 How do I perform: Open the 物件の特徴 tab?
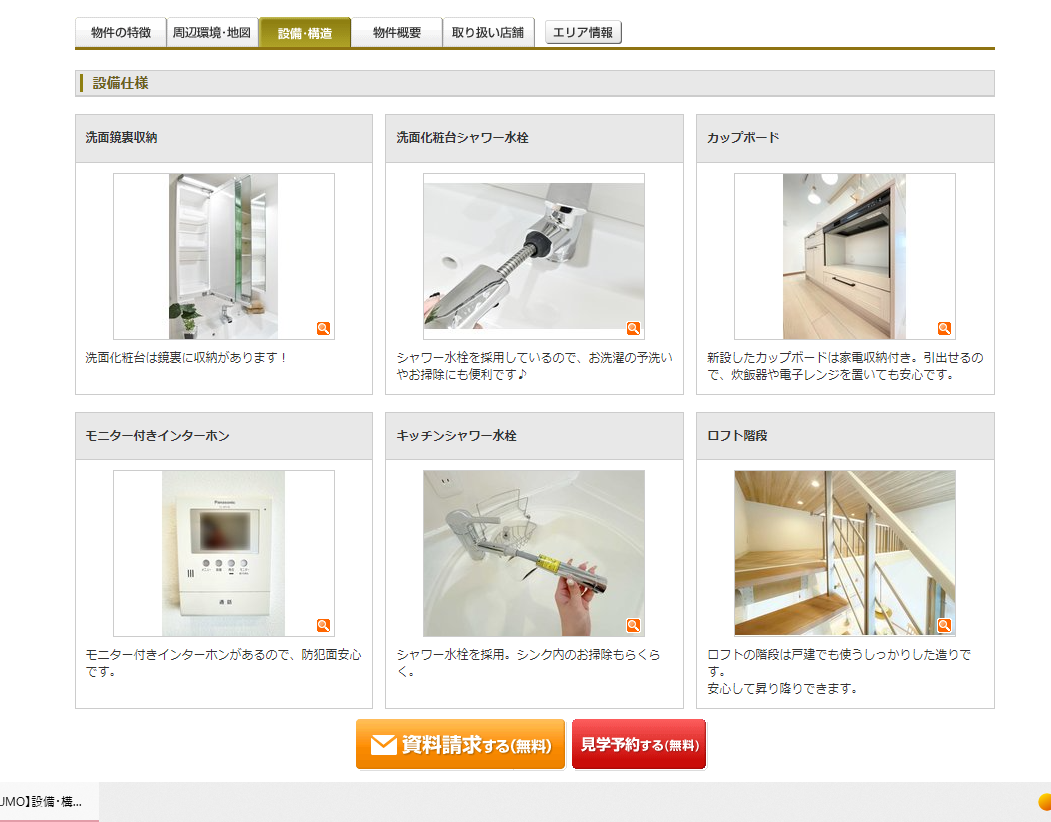(121, 32)
